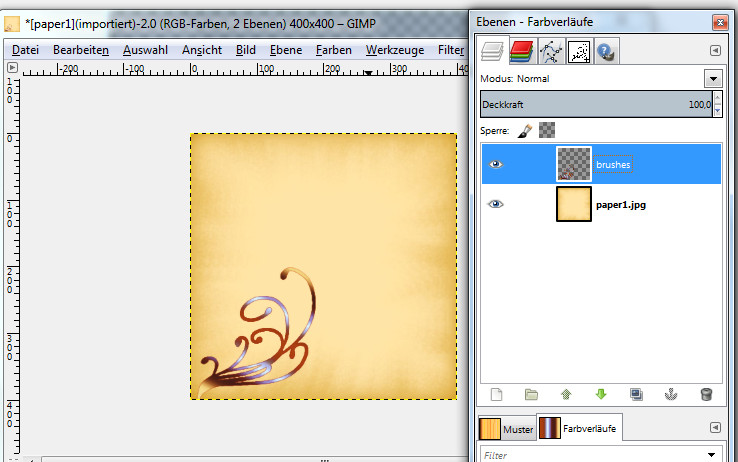Switch to the Layers dock tab
Image resolution: width=738 pixels, height=462 pixels.
coord(492,51)
